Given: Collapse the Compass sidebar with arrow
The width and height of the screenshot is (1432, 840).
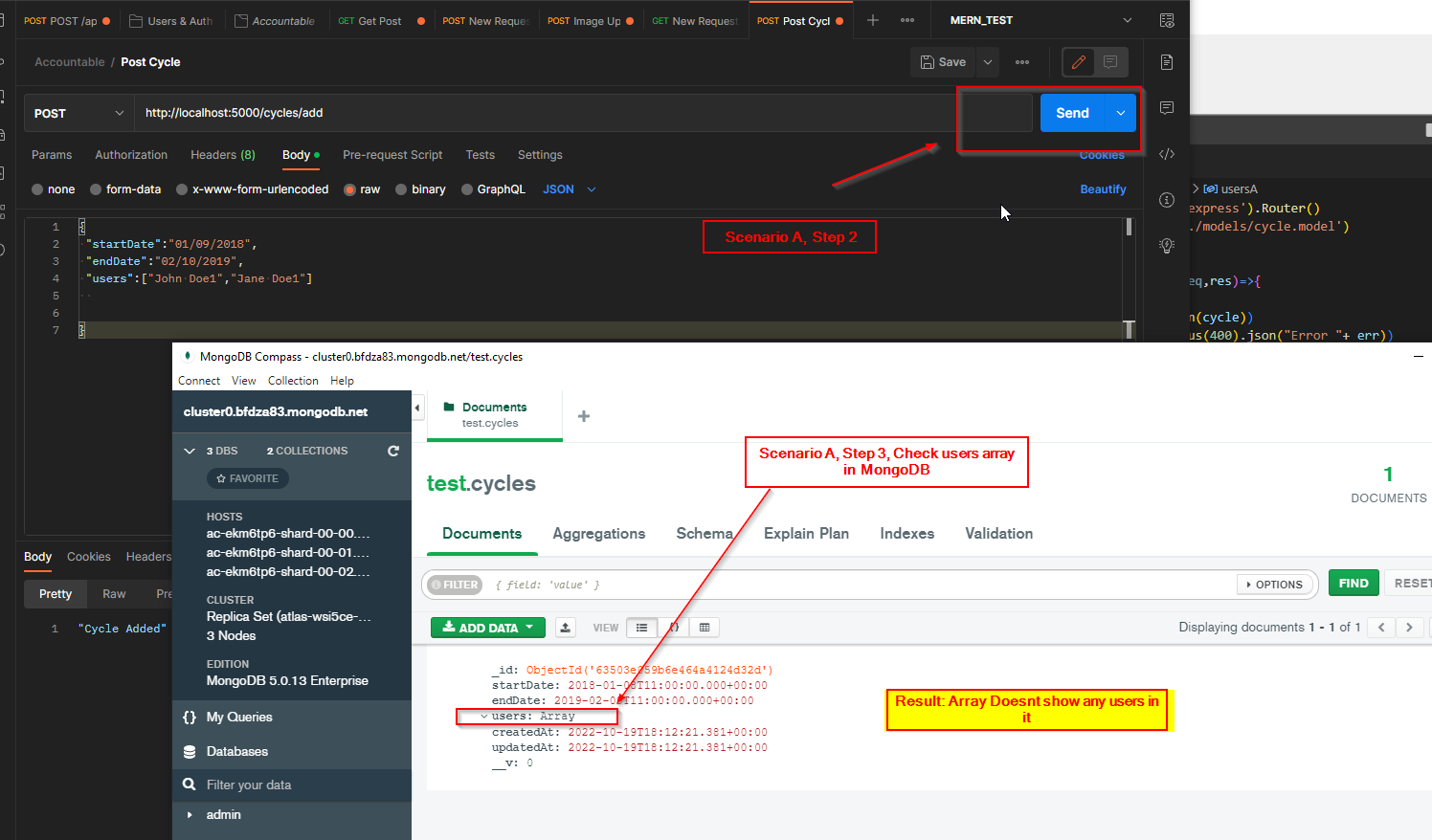Looking at the screenshot, I should (x=417, y=408).
